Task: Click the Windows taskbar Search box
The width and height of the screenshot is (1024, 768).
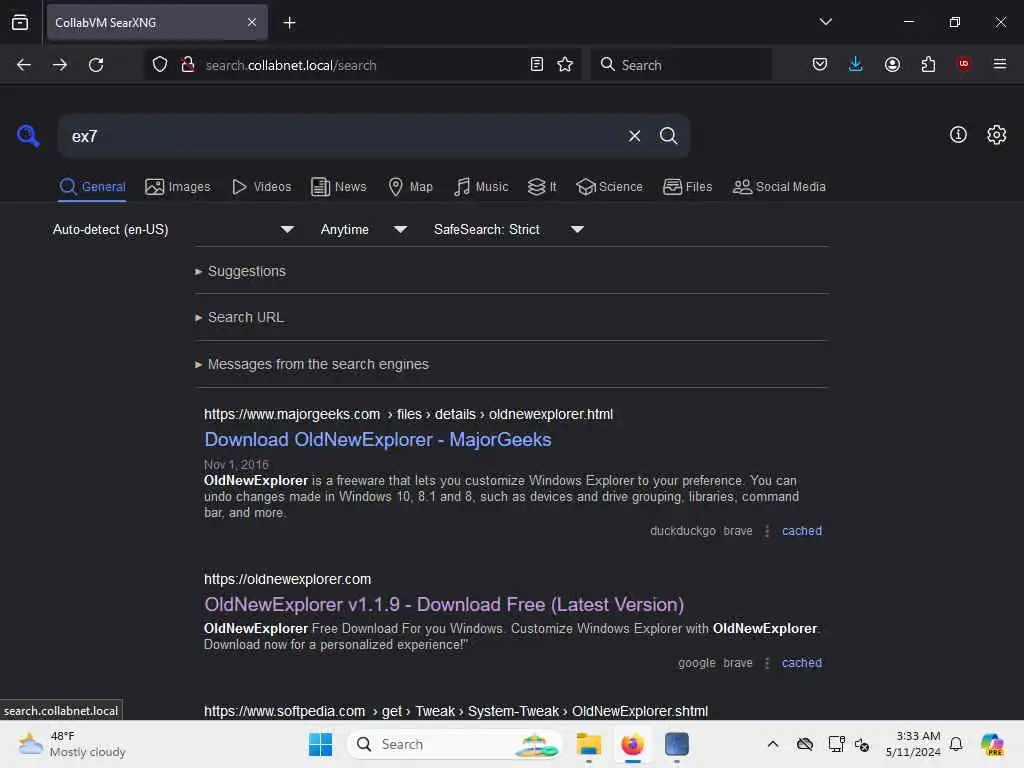Action: [455, 744]
